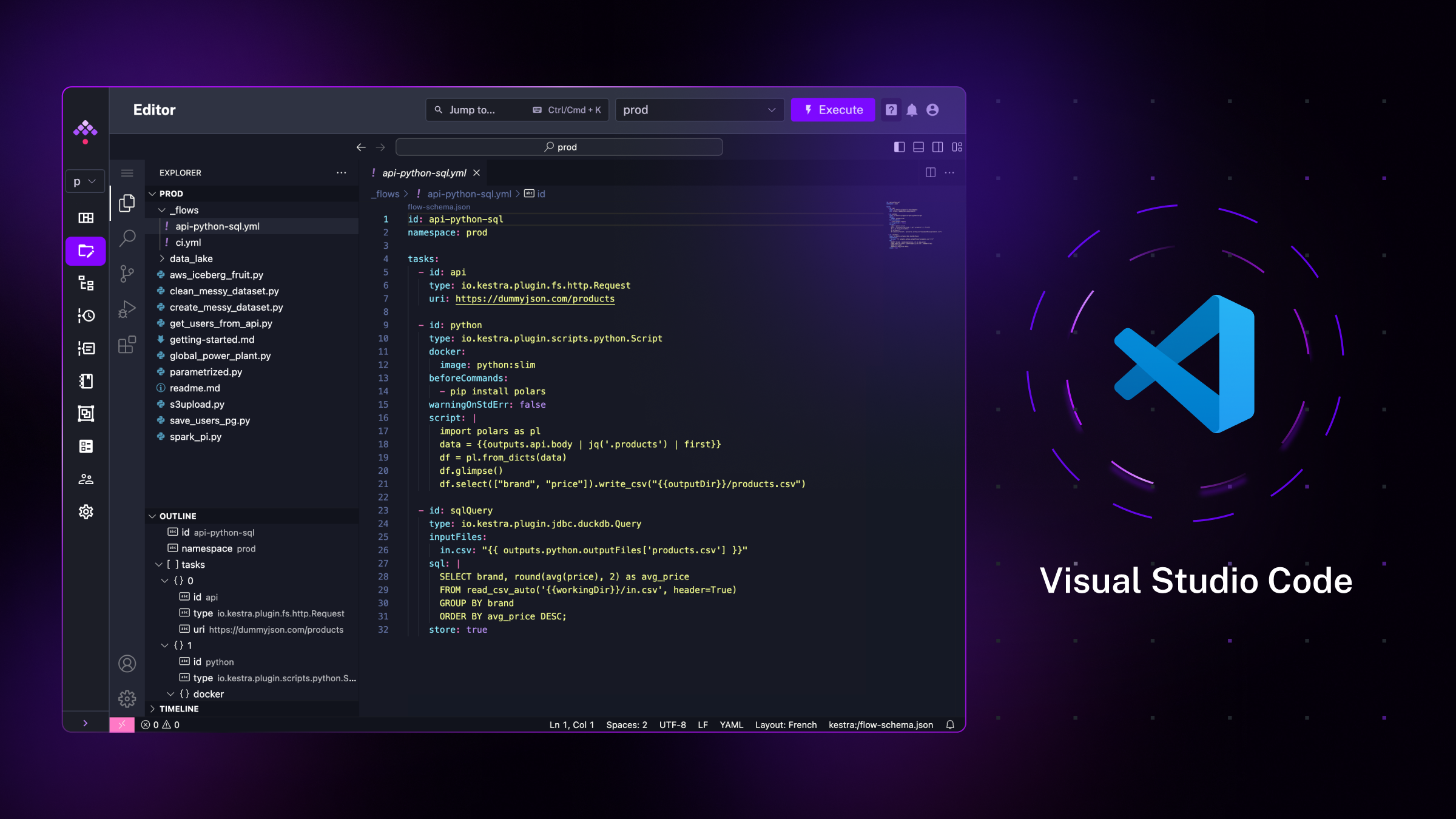This screenshot has height=819, width=1456.
Task: Click the Execute button
Action: (833, 110)
